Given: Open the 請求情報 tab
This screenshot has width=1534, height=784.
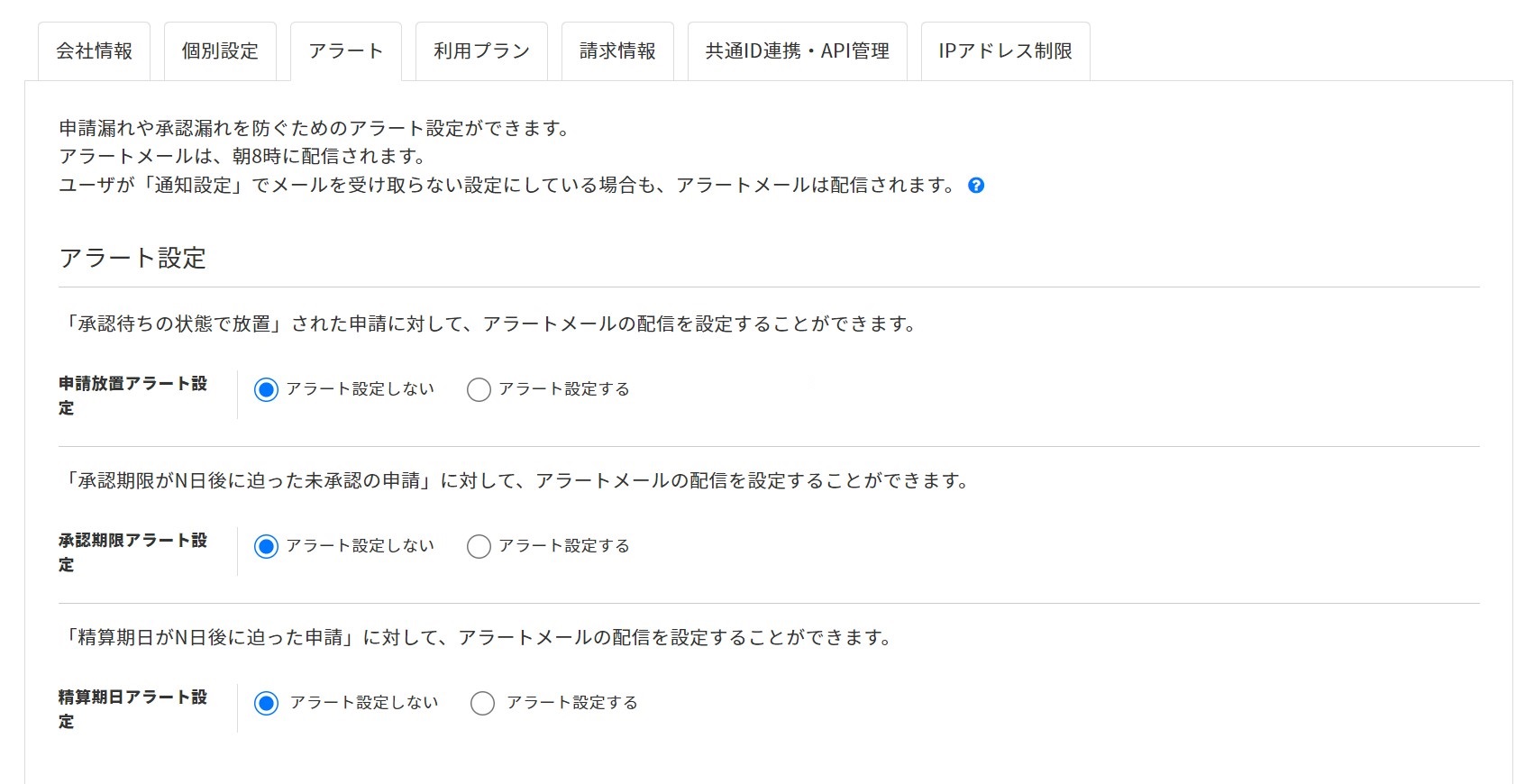Looking at the screenshot, I should pos(617,51).
